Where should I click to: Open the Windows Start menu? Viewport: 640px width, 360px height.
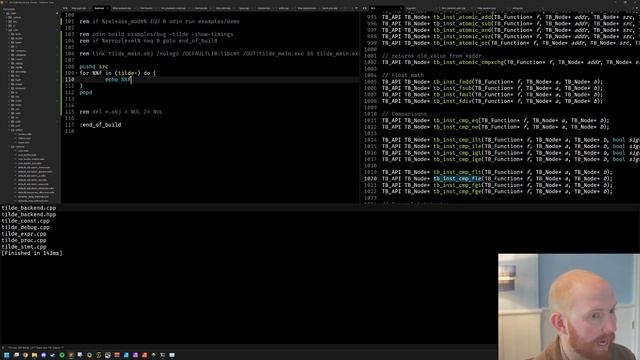[x=7, y=355]
